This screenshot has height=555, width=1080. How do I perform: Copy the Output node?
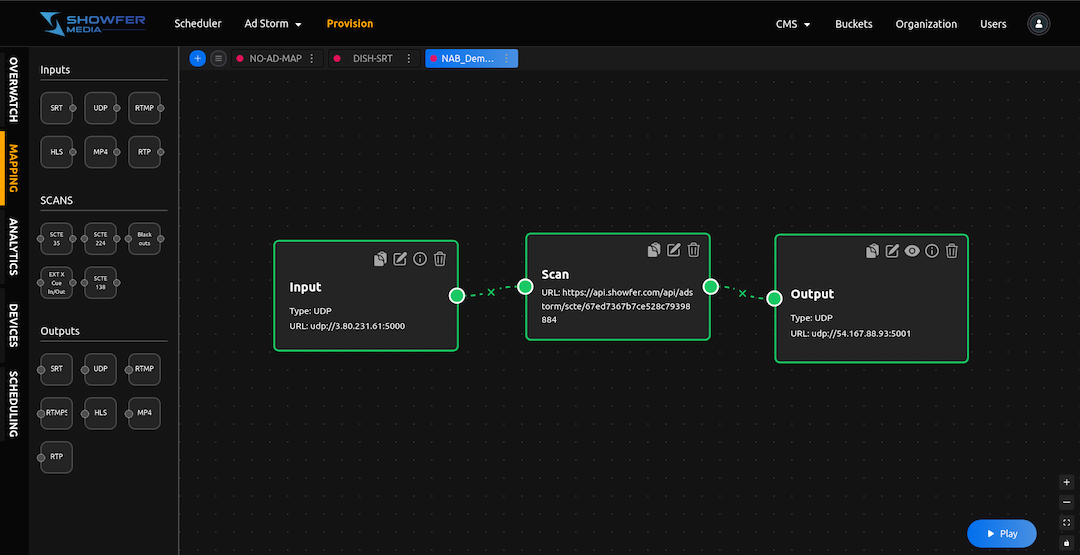tap(872, 251)
